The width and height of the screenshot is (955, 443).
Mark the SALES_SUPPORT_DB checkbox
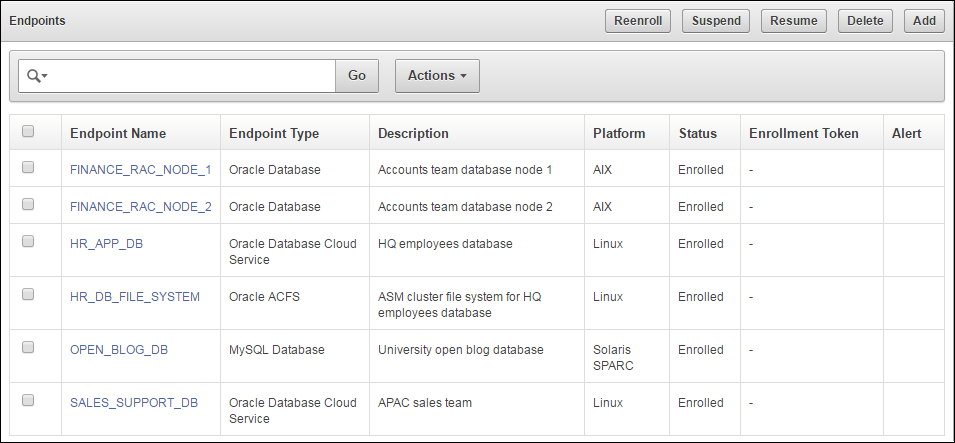[x=28, y=400]
